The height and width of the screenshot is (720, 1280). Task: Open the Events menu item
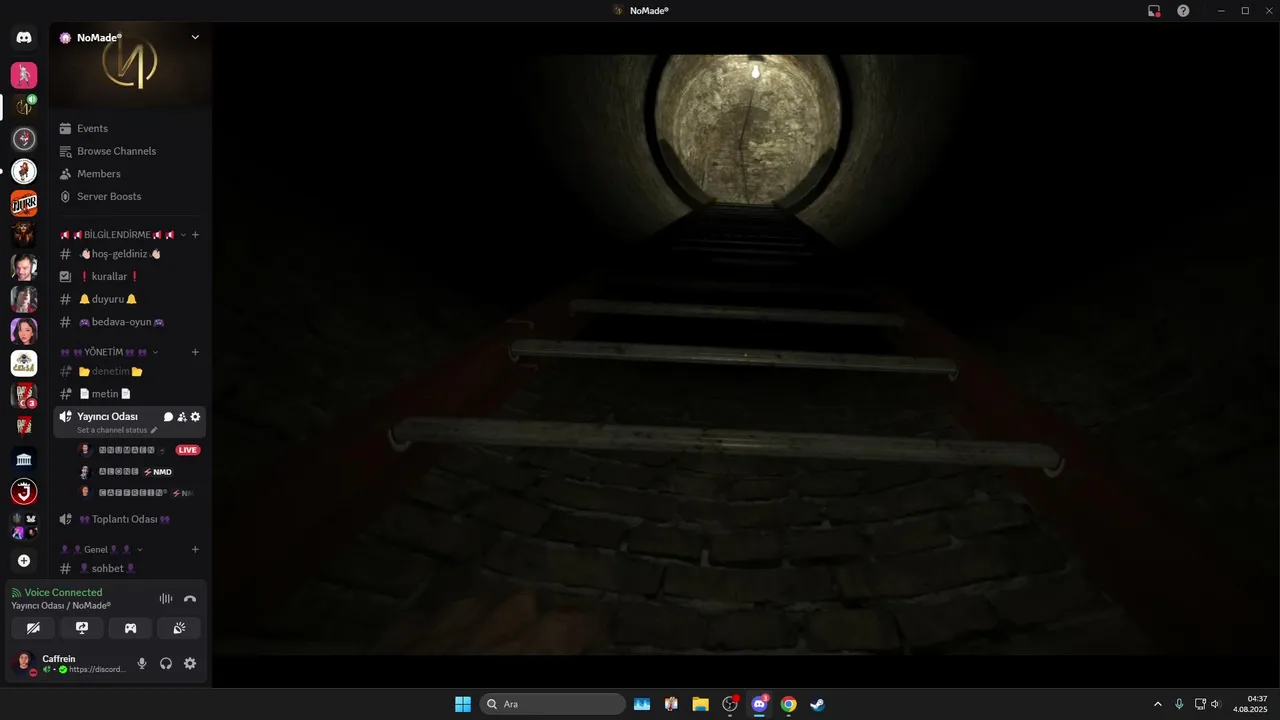(x=130, y=128)
